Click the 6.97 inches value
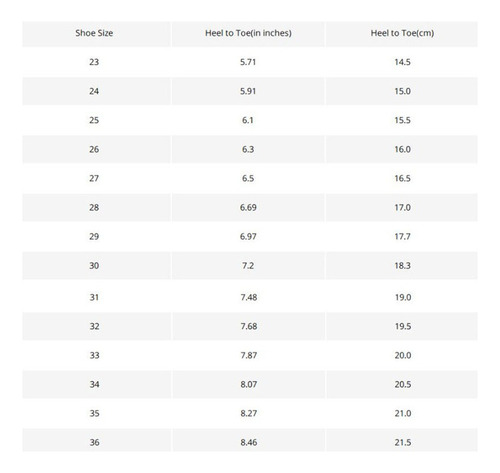 click(x=248, y=236)
